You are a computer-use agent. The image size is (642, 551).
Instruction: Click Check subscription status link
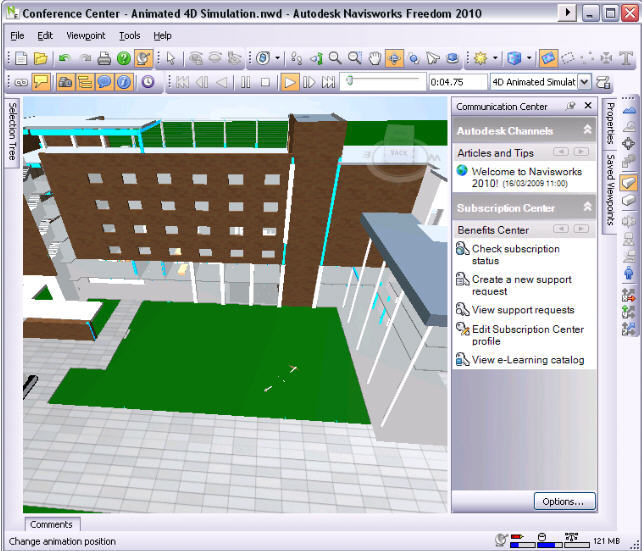click(x=515, y=254)
